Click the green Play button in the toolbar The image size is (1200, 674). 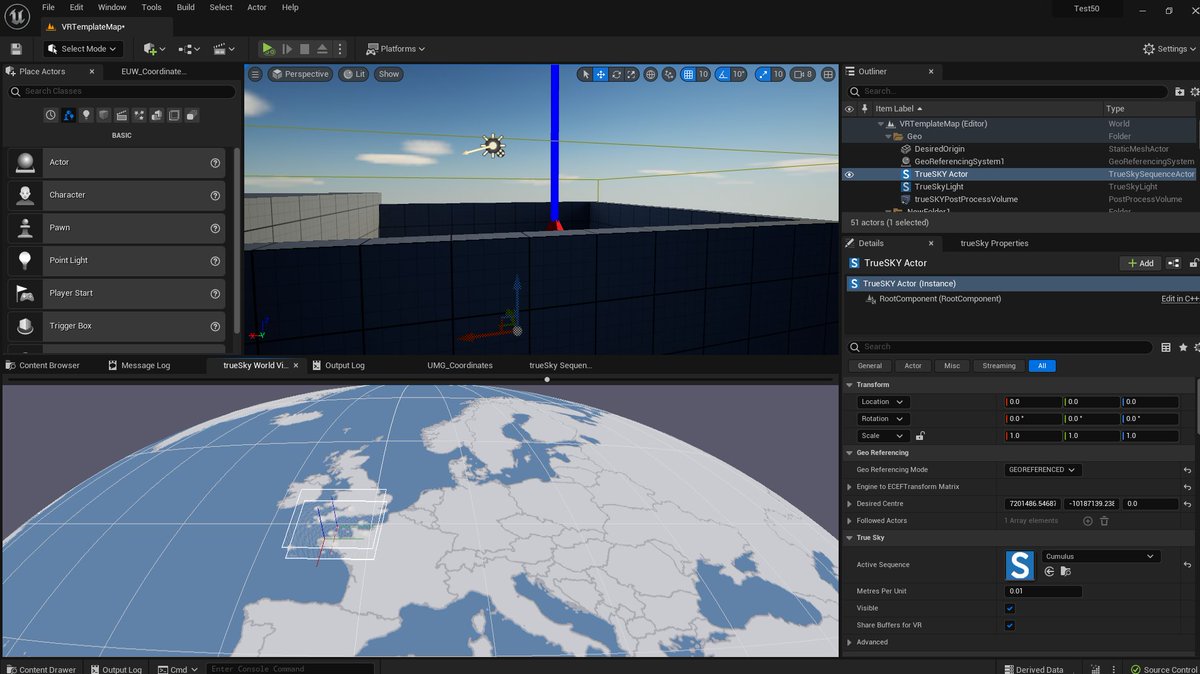(268, 48)
